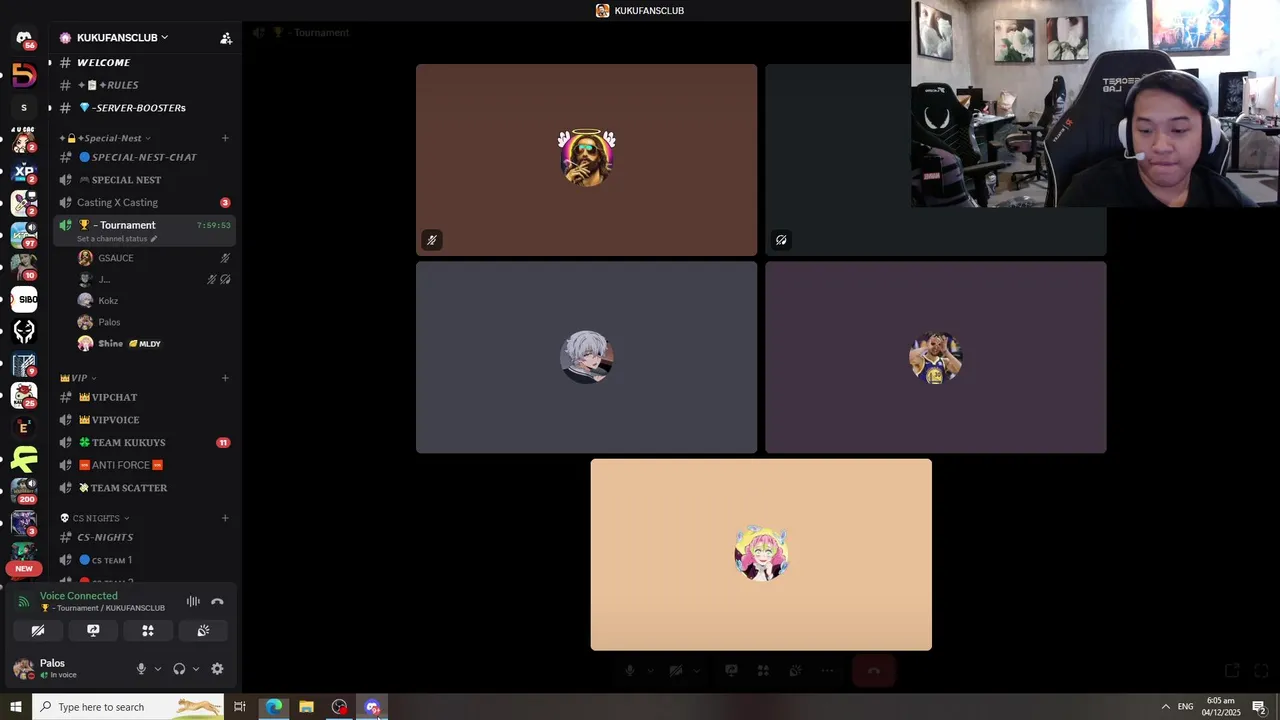Image resolution: width=1280 pixels, height=720 pixels.
Task: Open the SPECIAL-NEST-CHAT channel
Action: [145, 157]
